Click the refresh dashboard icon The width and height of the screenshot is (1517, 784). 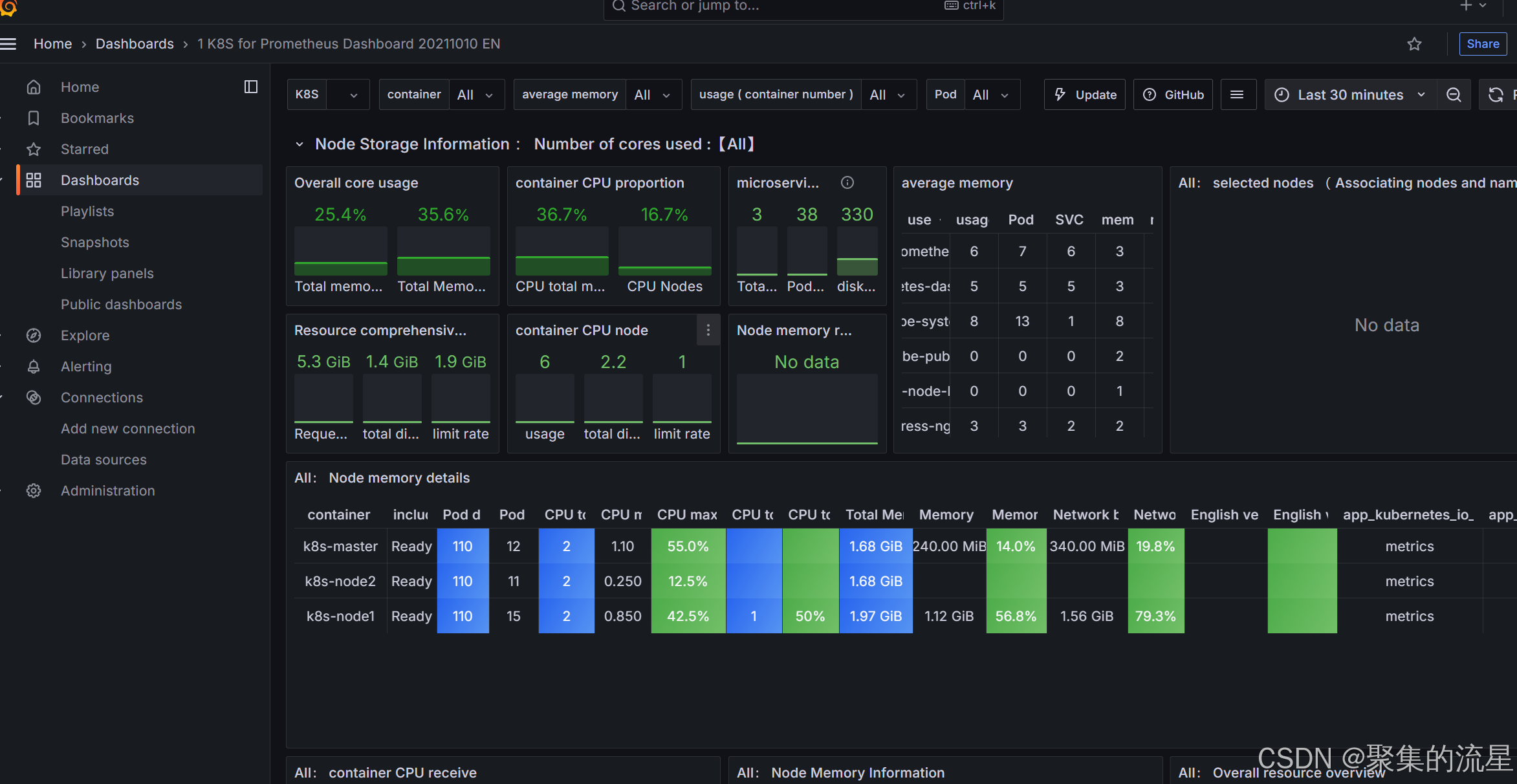1495,95
